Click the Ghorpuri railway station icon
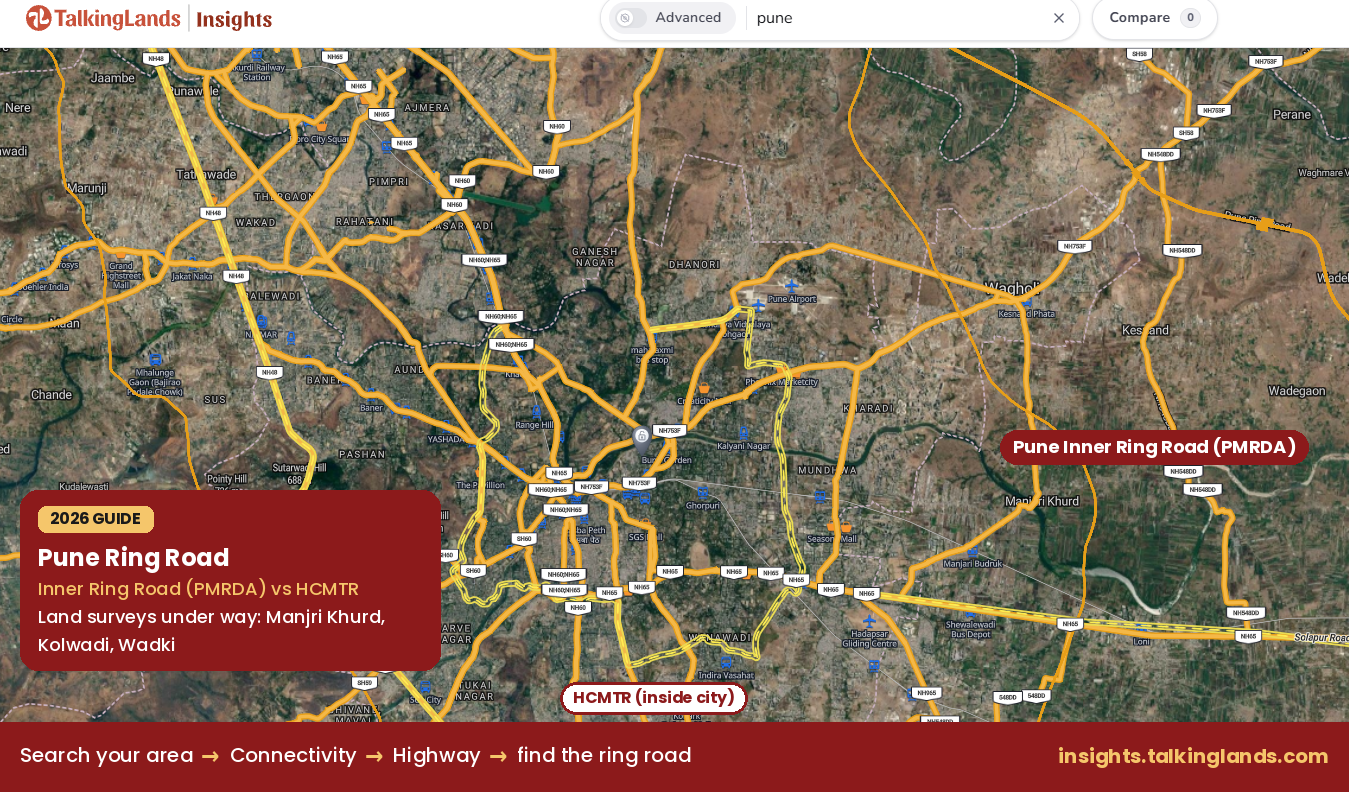Image resolution: width=1349 pixels, height=792 pixels. 702,492
